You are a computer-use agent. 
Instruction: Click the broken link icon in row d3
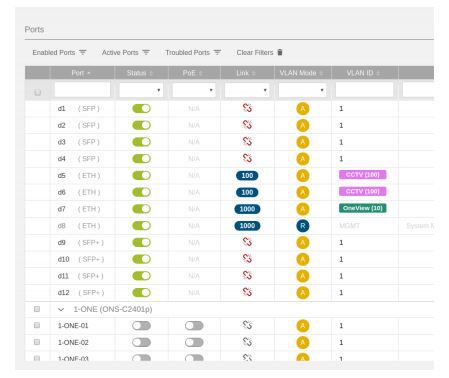[247, 141]
